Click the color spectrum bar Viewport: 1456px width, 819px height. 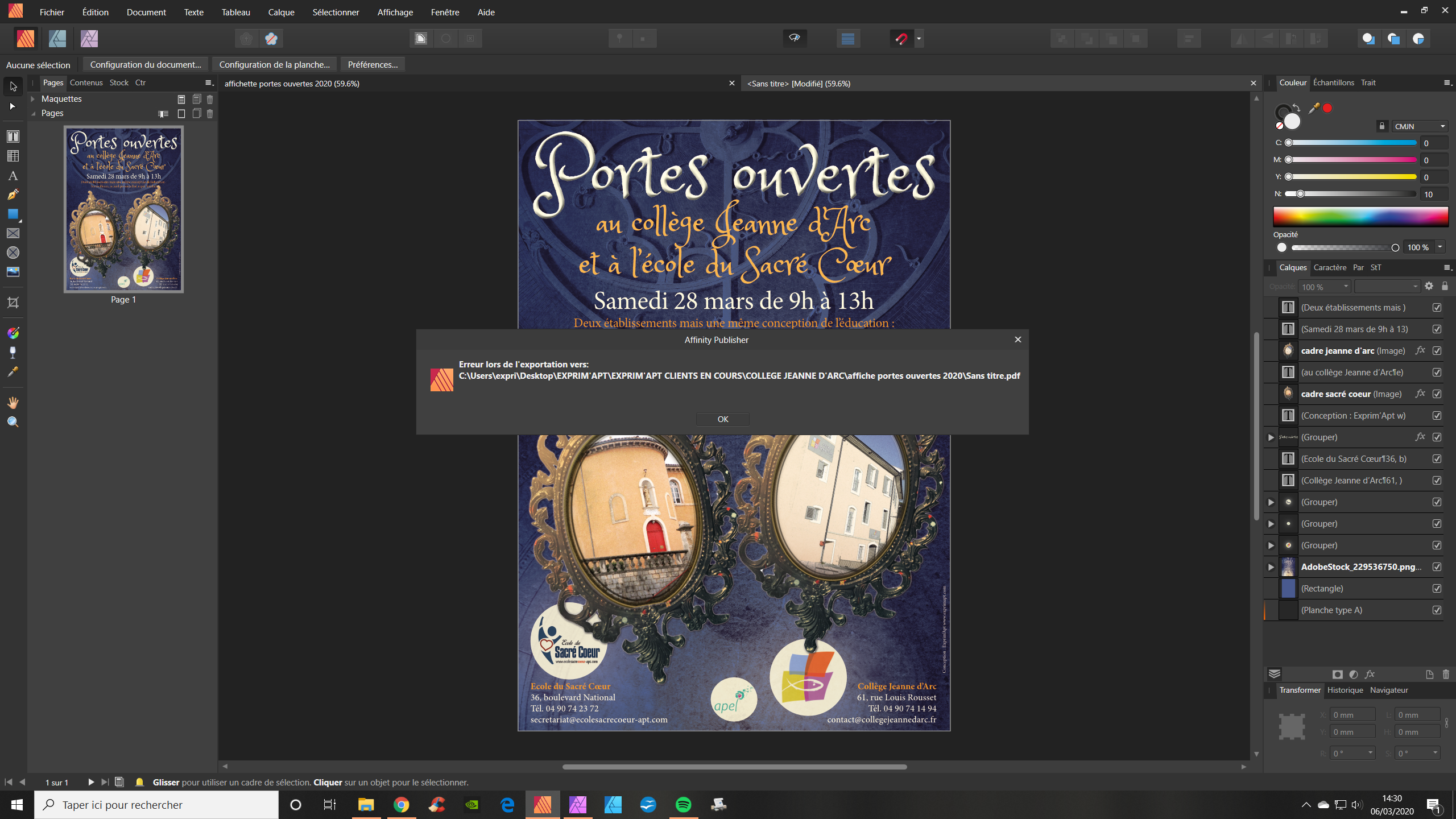click(1360, 217)
